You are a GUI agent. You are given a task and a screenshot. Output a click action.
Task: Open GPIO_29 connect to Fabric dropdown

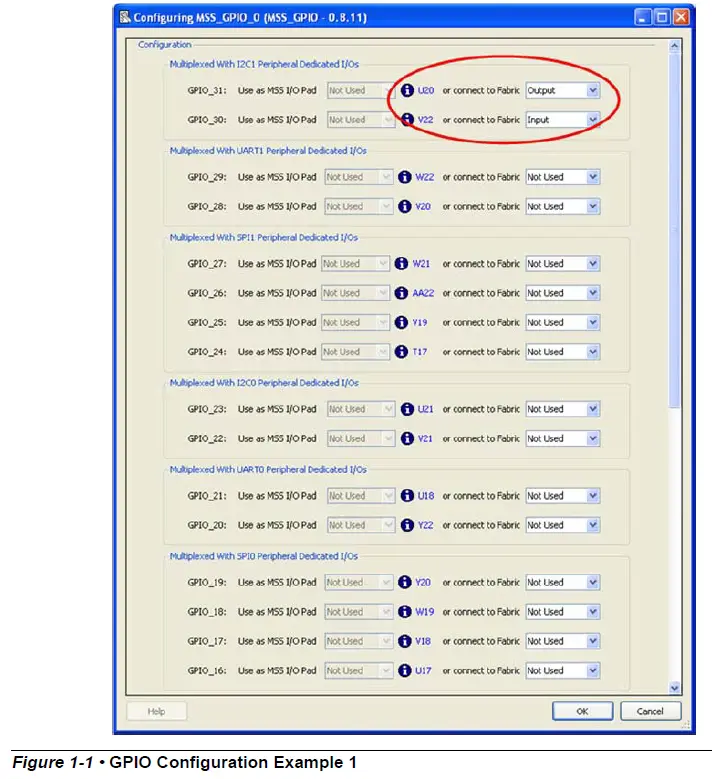click(562, 177)
